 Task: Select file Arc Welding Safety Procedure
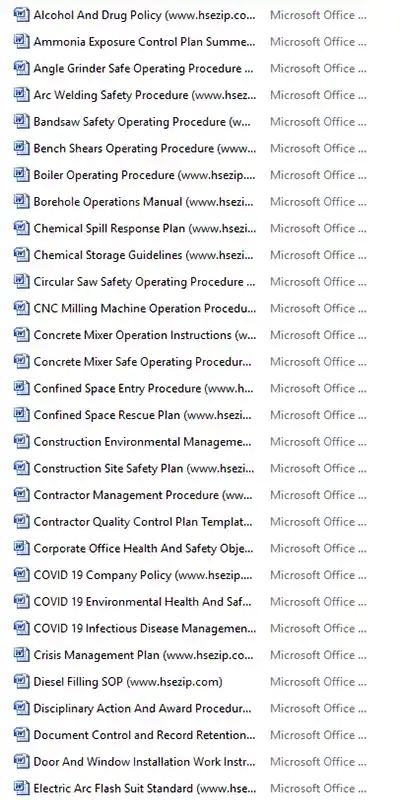click(145, 95)
